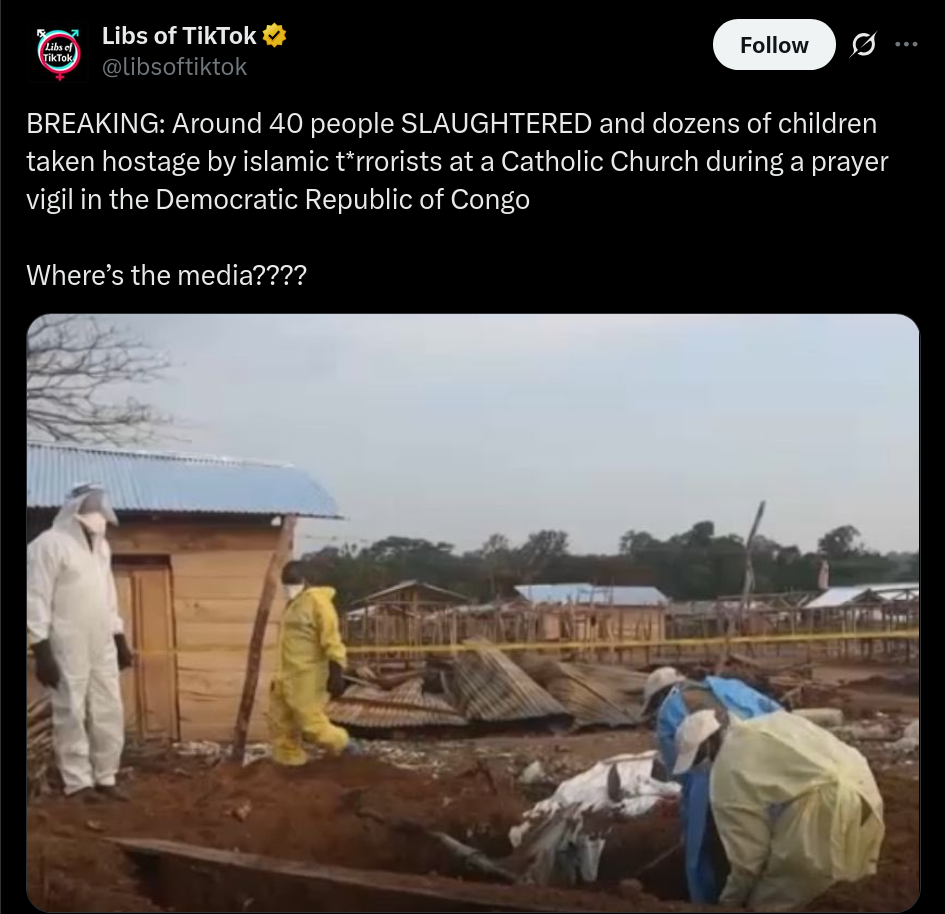The image size is (945, 914).
Task: Follow the Libs of TikTok account
Action: point(774,45)
